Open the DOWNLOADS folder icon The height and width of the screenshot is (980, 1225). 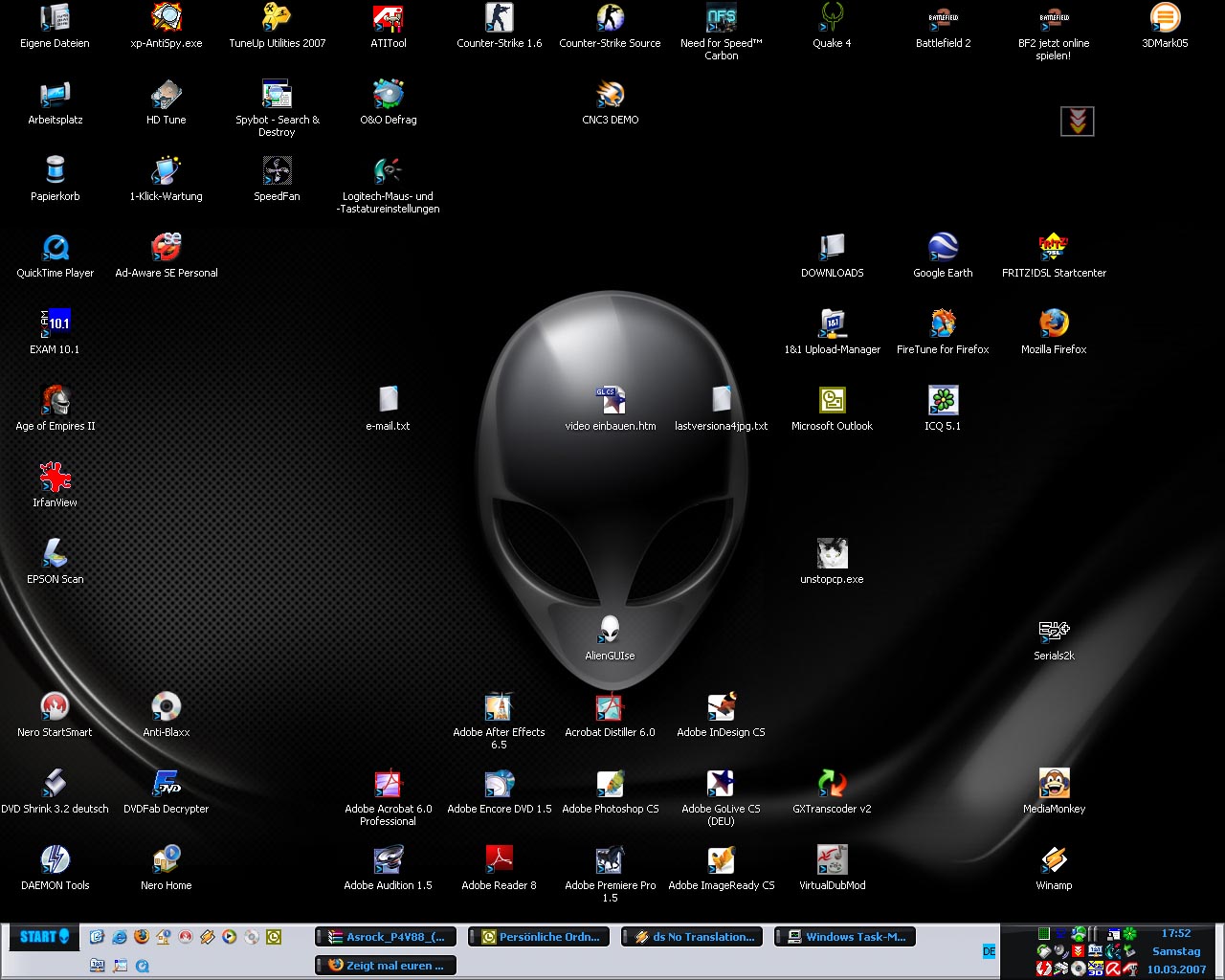pos(832,256)
